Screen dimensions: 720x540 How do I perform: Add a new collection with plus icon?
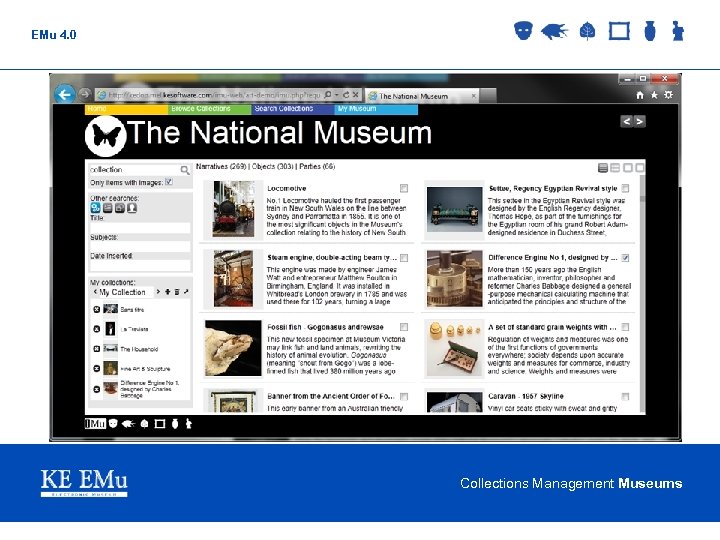coord(168,292)
